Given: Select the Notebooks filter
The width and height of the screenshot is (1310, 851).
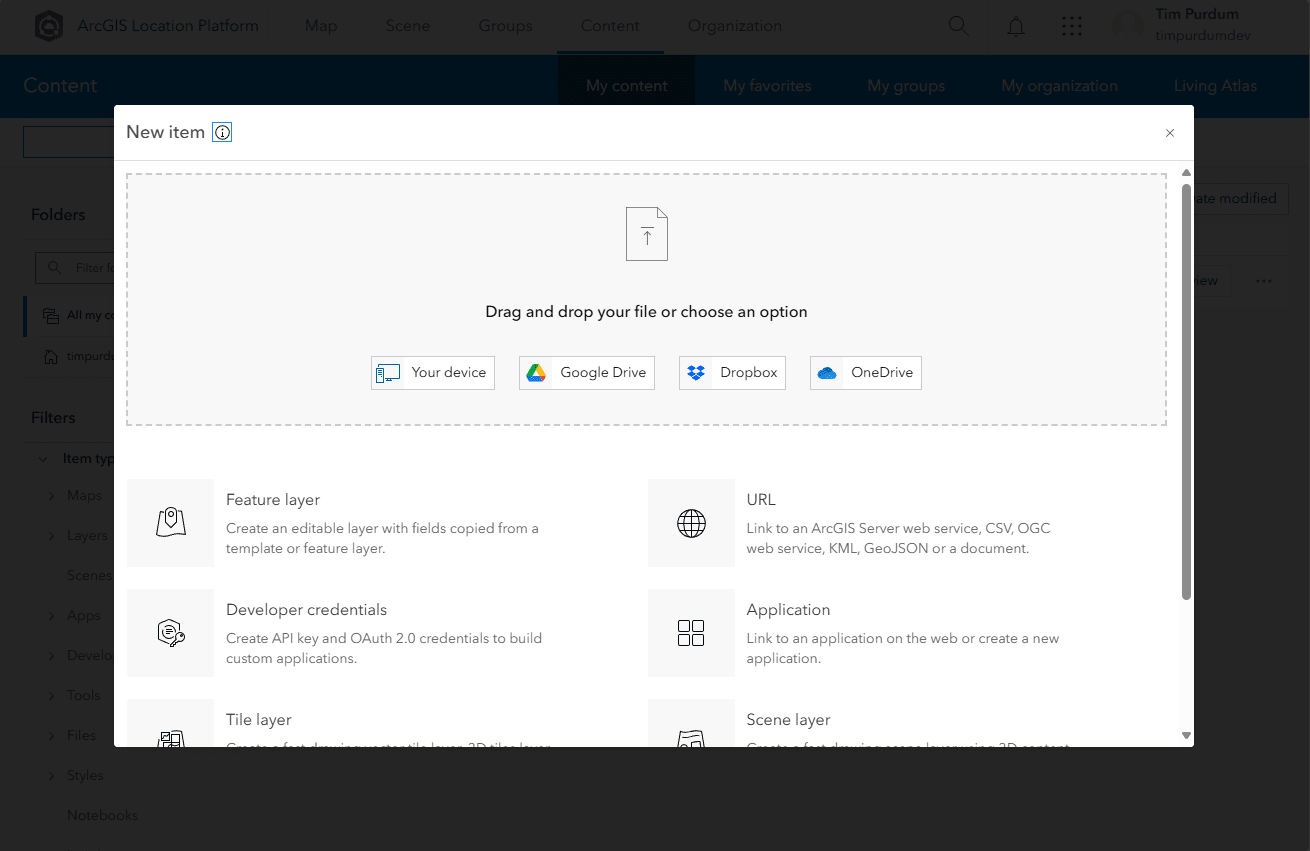Looking at the screenshot, I should 102,816.
